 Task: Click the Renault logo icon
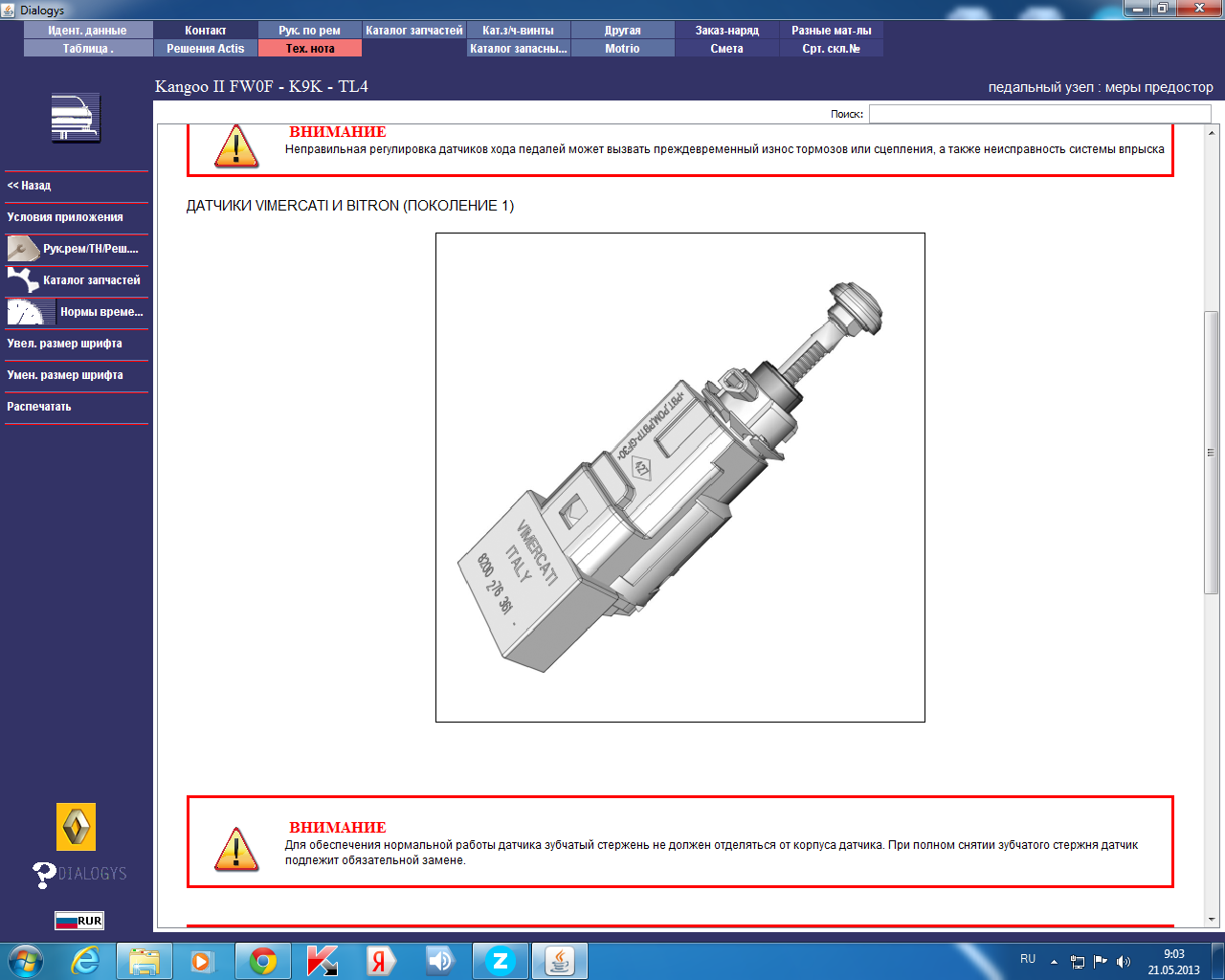[x=76, y=826]
